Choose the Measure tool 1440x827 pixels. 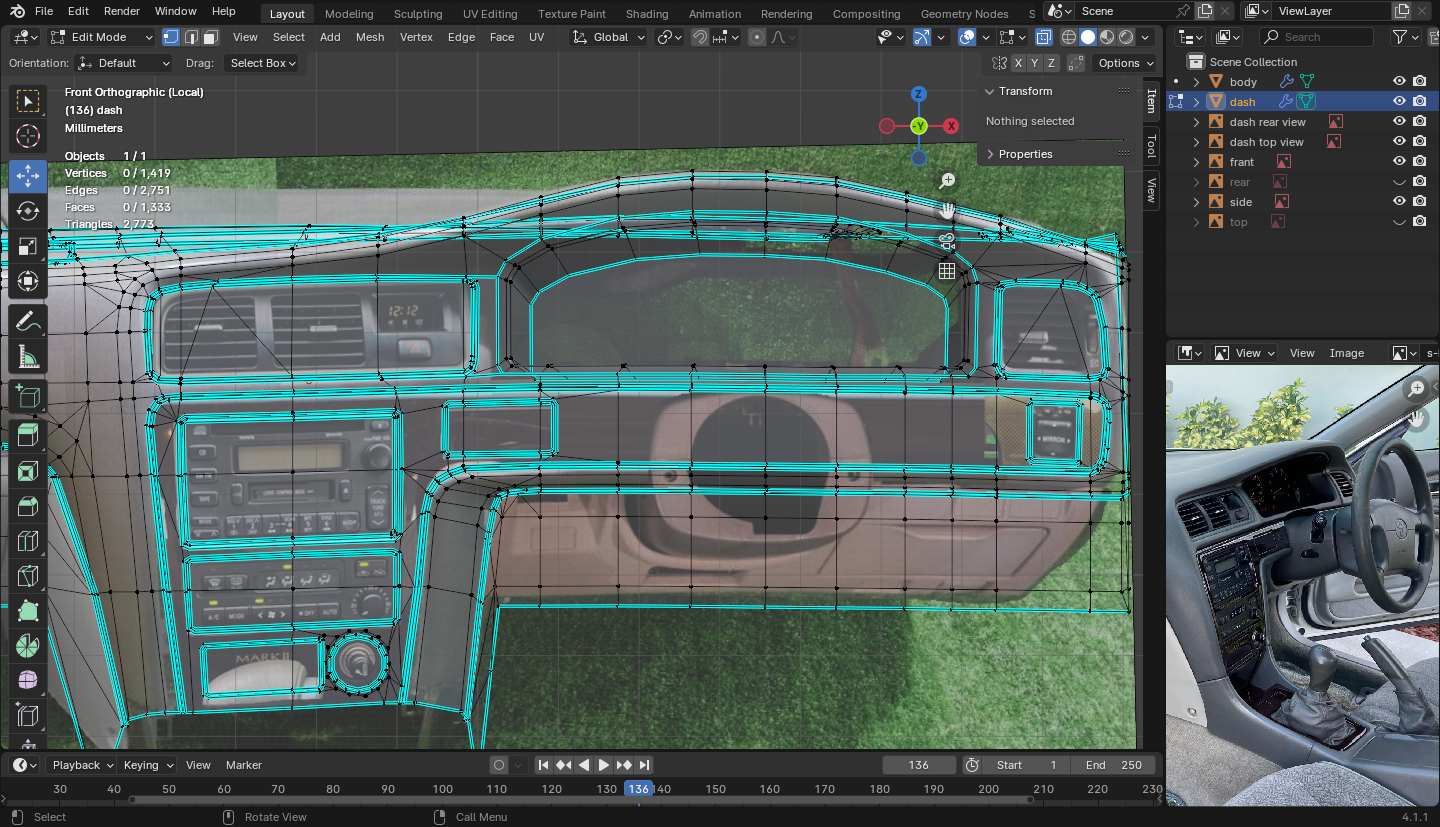click(x=28, y=358)
